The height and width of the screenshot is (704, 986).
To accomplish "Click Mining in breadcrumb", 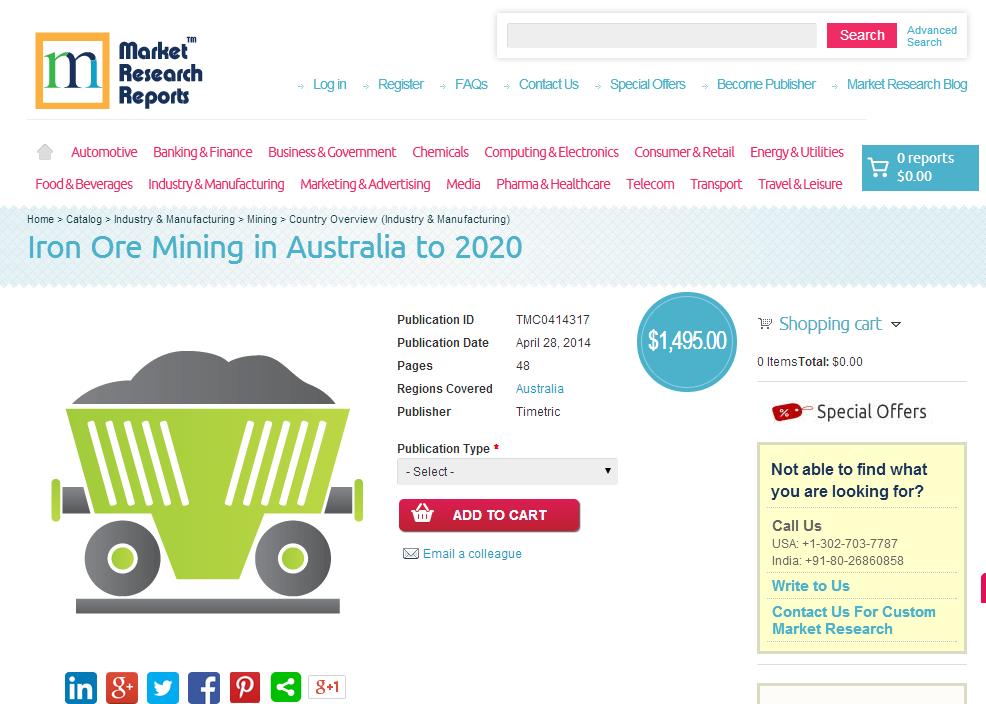I will [262, 219].
